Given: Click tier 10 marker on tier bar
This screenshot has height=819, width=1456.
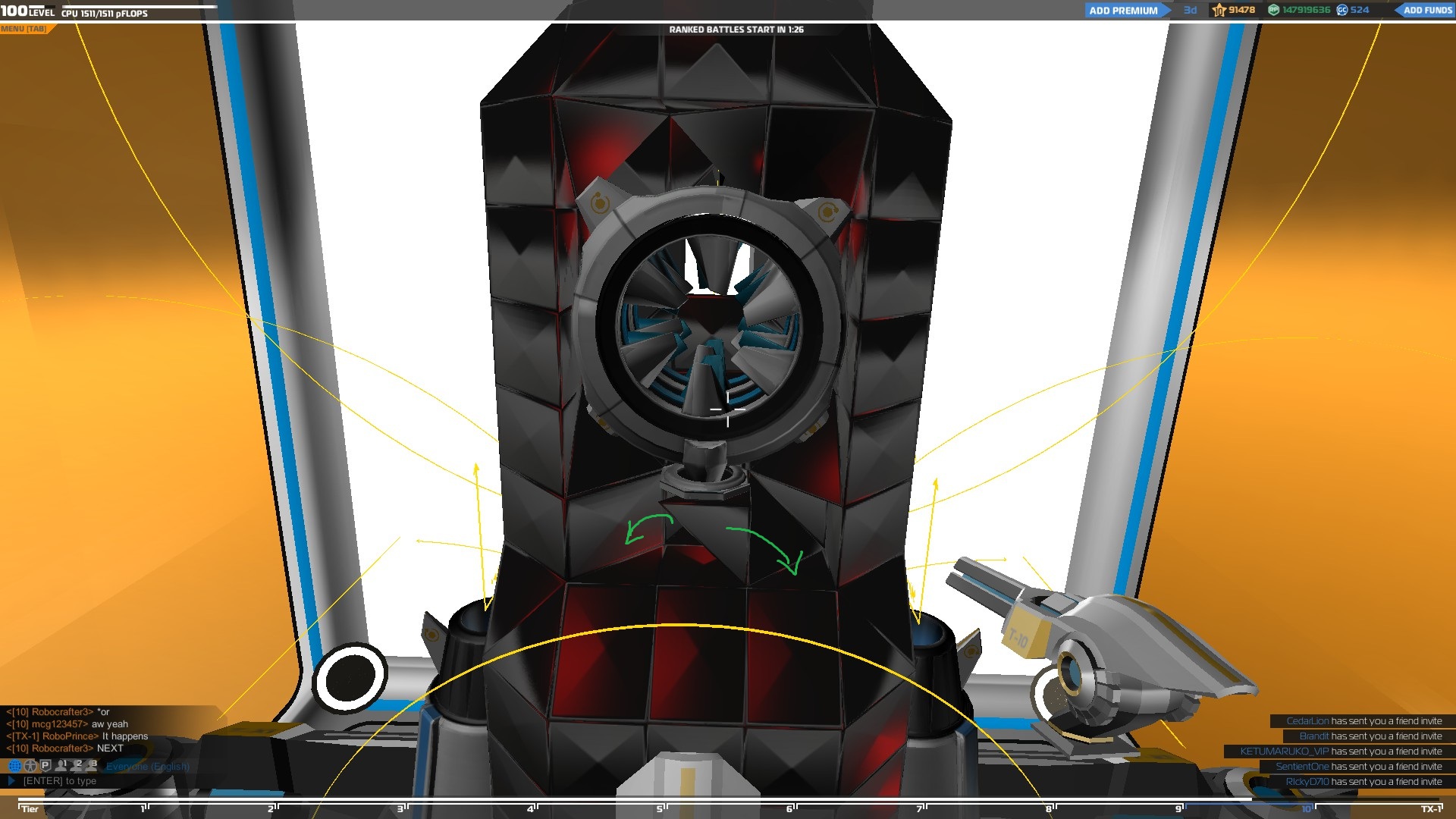Looking at the screenshot, I should point(1308,808).
